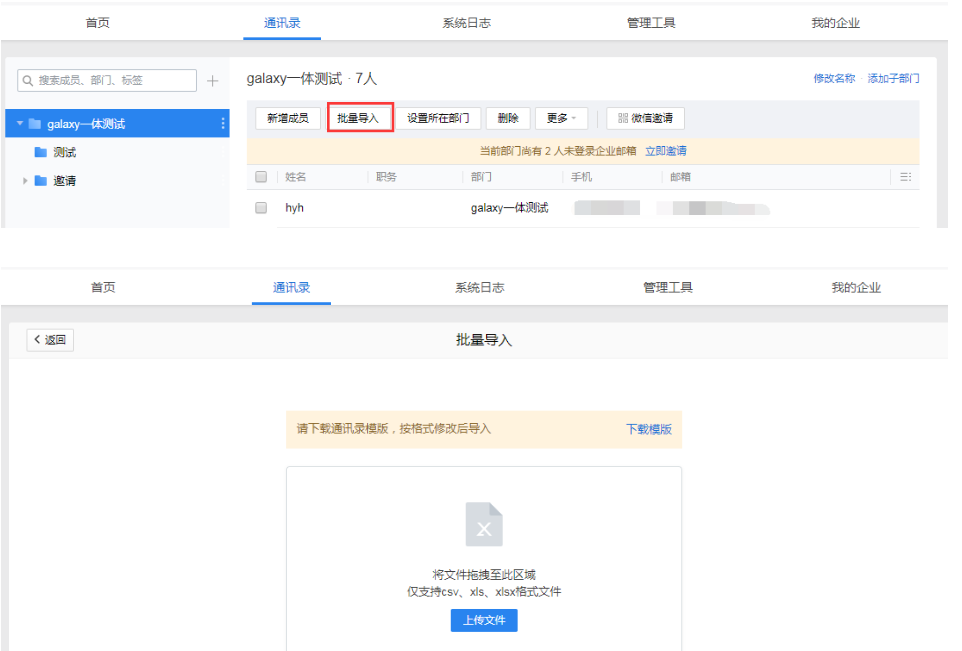962x651 pixels.
Task: Click the 搜索成员、部门、标签 search field
Action: (x=114, y=81)
